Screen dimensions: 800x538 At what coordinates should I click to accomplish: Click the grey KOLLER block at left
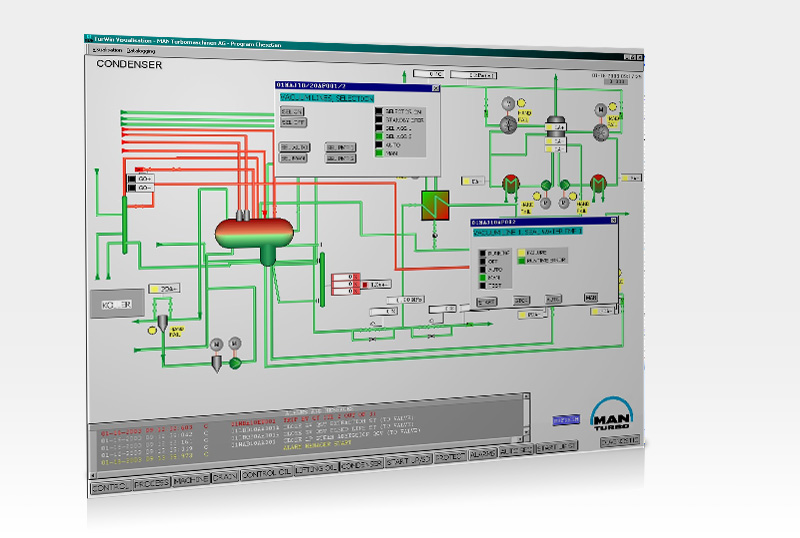(x=117, y=304)
